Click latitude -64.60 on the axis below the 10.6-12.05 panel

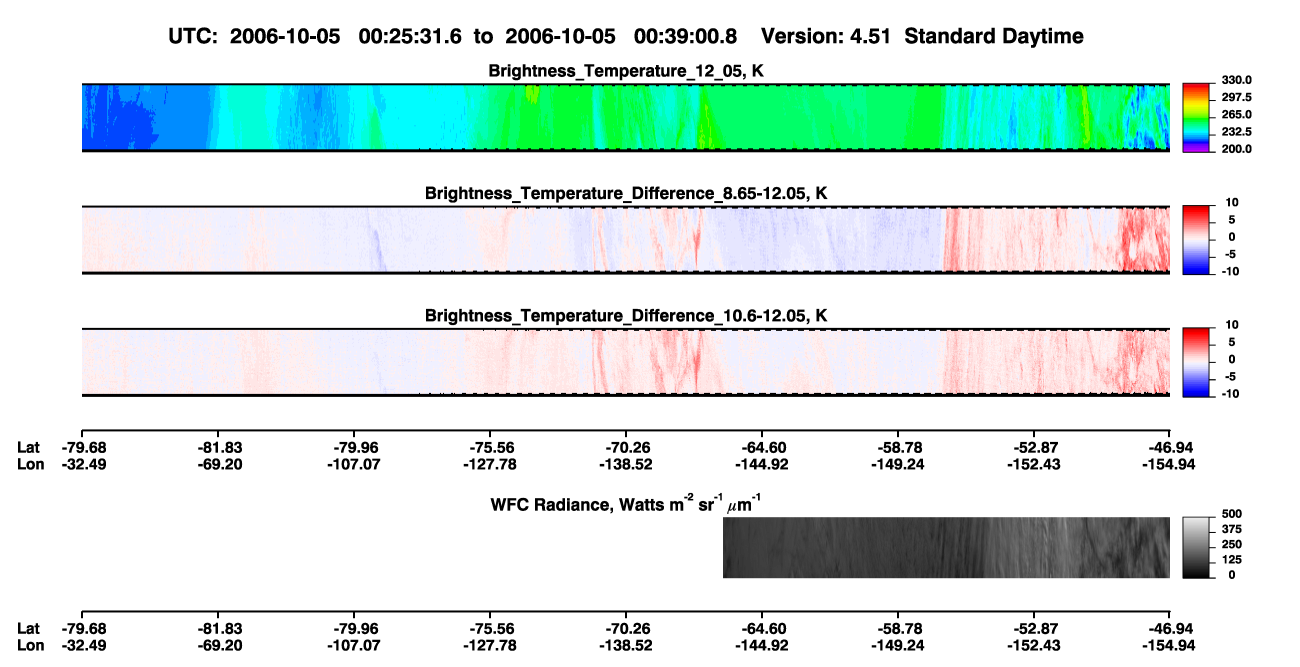click(x=761, y=447)
